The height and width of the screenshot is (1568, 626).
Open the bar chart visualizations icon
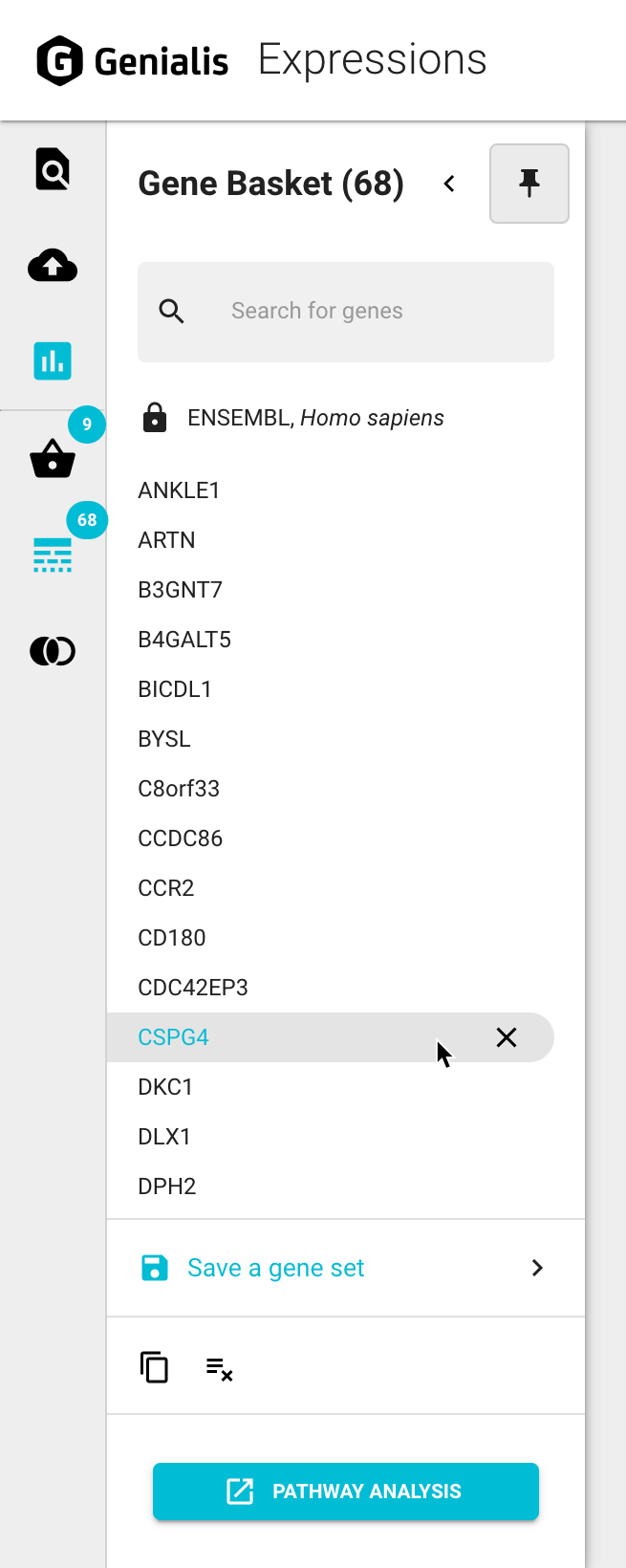pyautogui.click(x=53, y=361)
